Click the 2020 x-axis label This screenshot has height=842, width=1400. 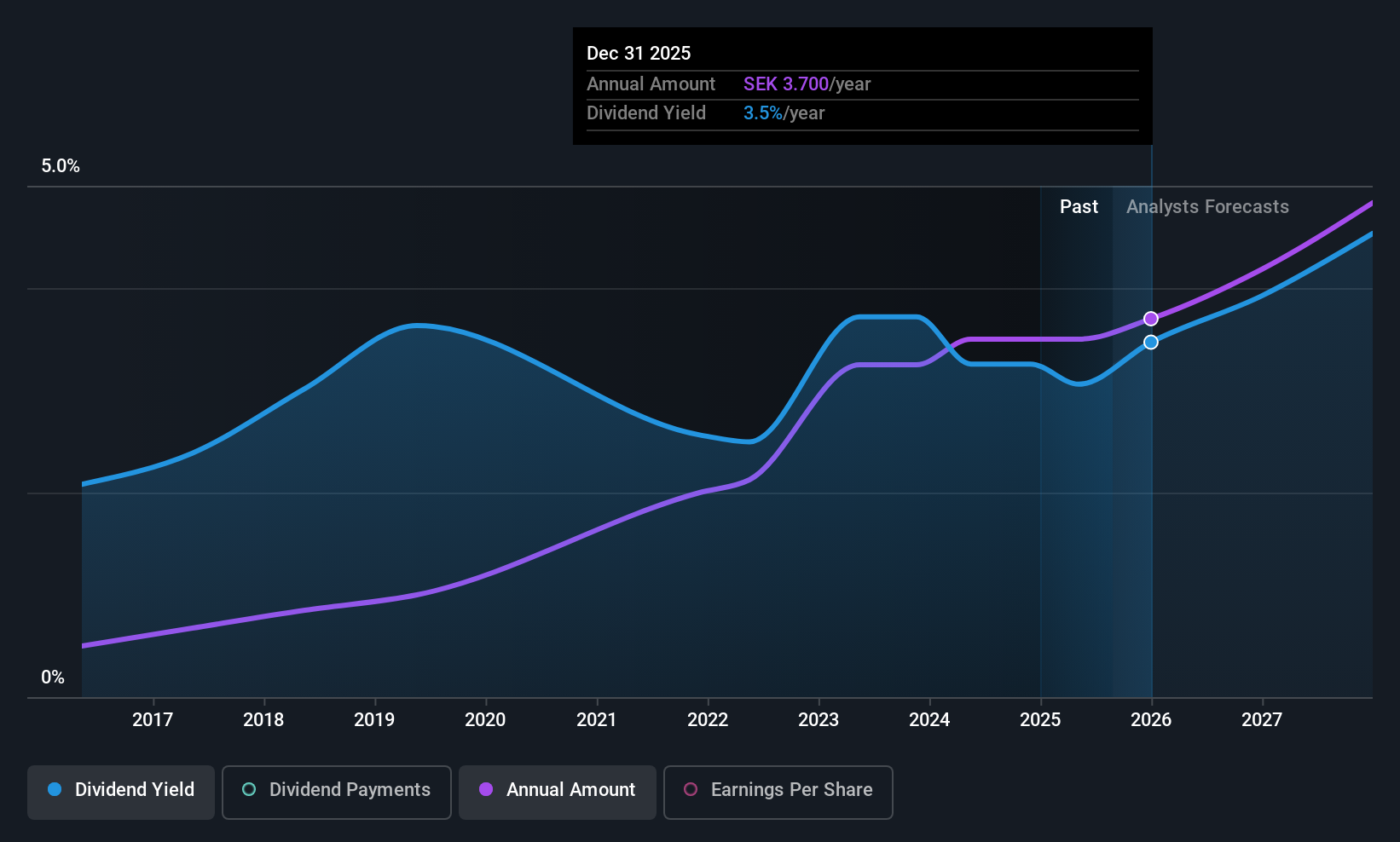coord(485,720)
